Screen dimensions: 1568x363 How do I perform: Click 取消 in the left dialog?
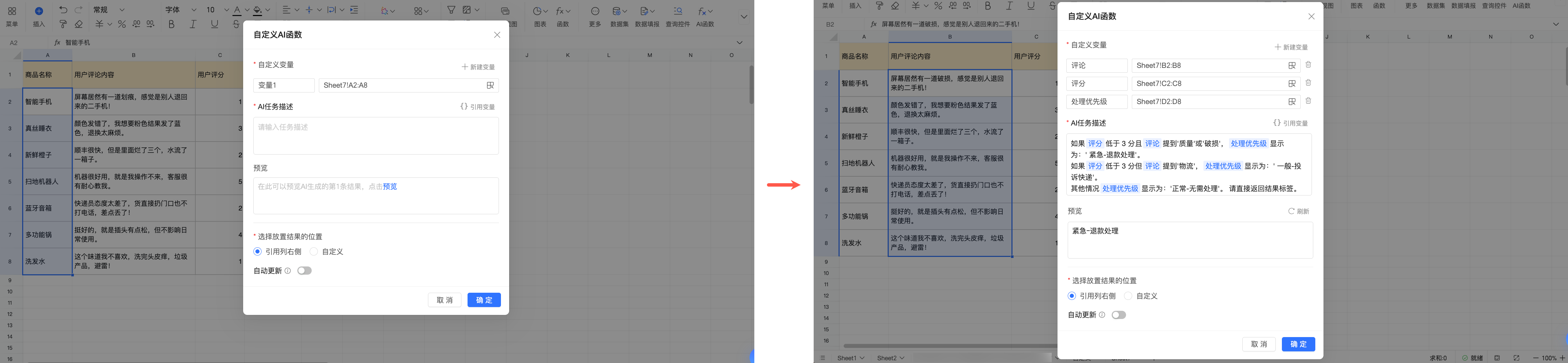(x=444, y=300)
